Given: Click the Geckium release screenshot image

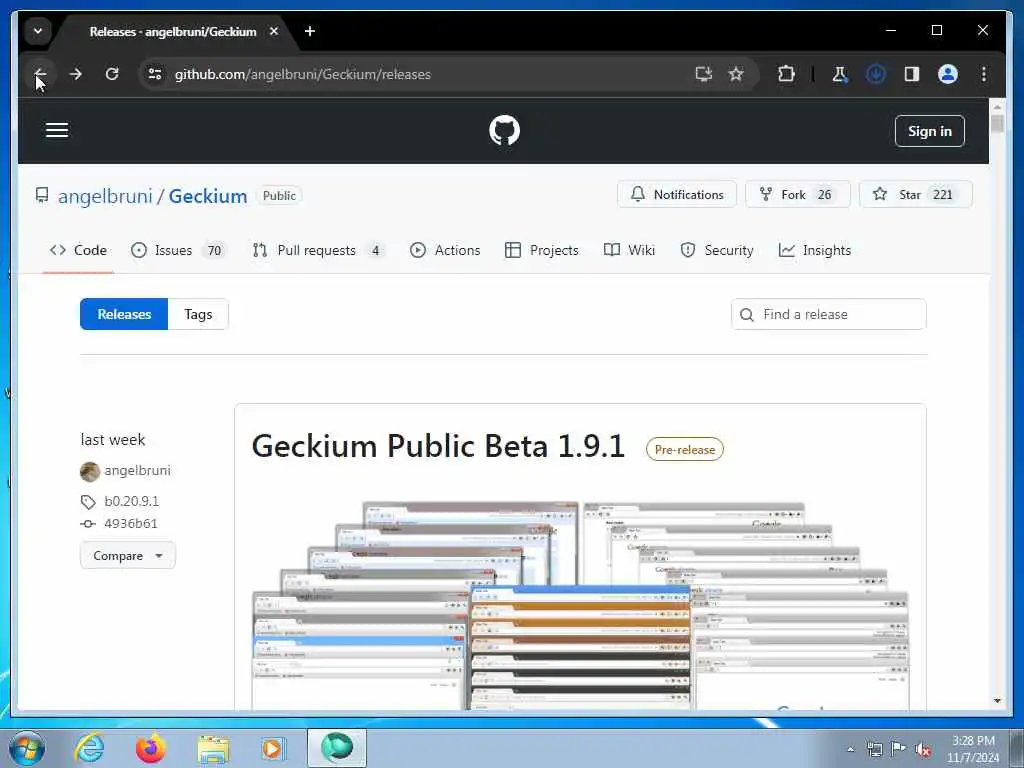Looking at the screenshot, I should [x=580, y=605].
